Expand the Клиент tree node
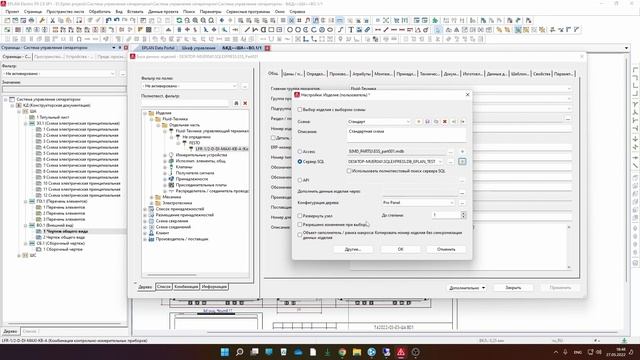The image size is (640, 360). 145,233
